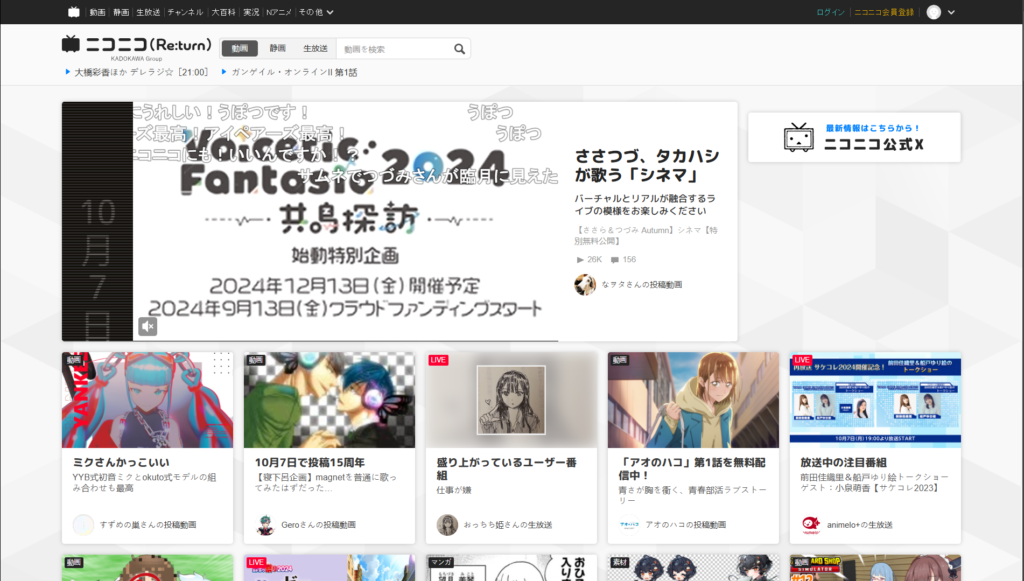
Task: Open animelo+の生放送 link
Action: 859,525
